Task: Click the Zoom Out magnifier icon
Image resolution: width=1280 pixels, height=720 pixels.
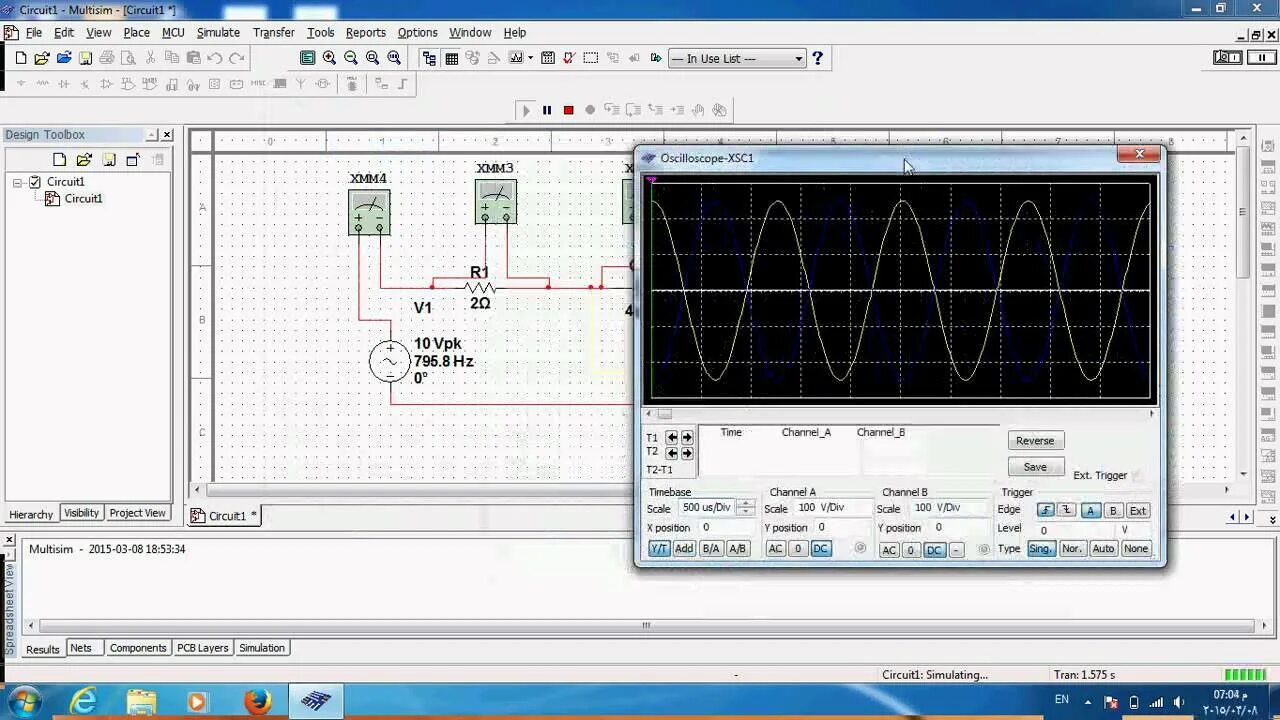Action: point(351,58)
